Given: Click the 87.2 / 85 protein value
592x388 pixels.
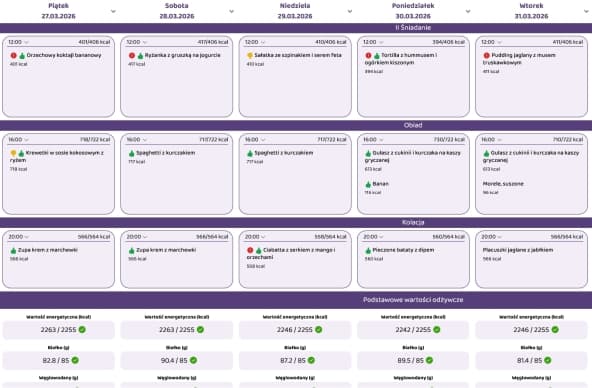Looking at the screenshot, I should pyautogui.click(x=292, y=360).
